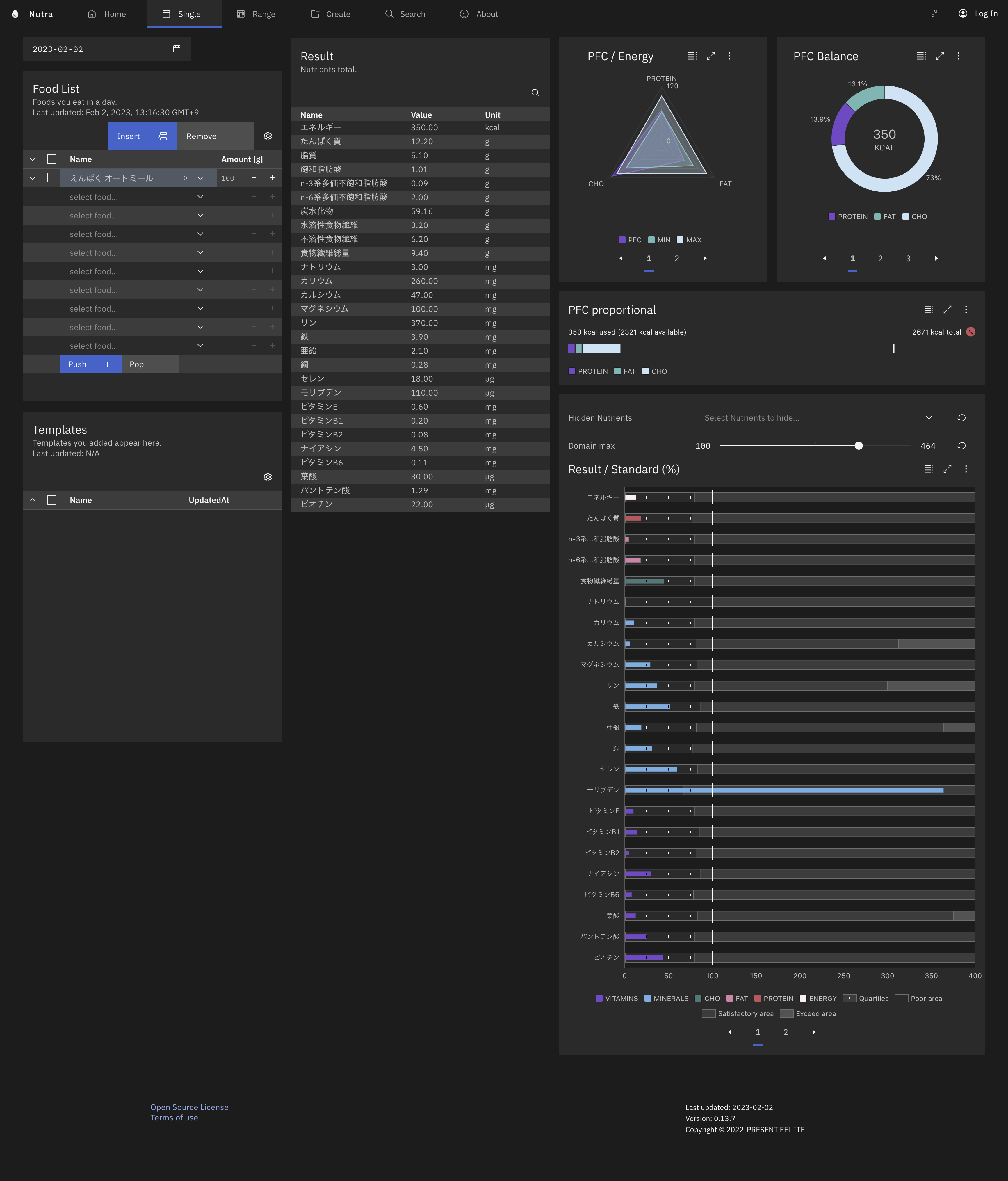Reset the Hidden Nutrients selection

tap(961, 418)
